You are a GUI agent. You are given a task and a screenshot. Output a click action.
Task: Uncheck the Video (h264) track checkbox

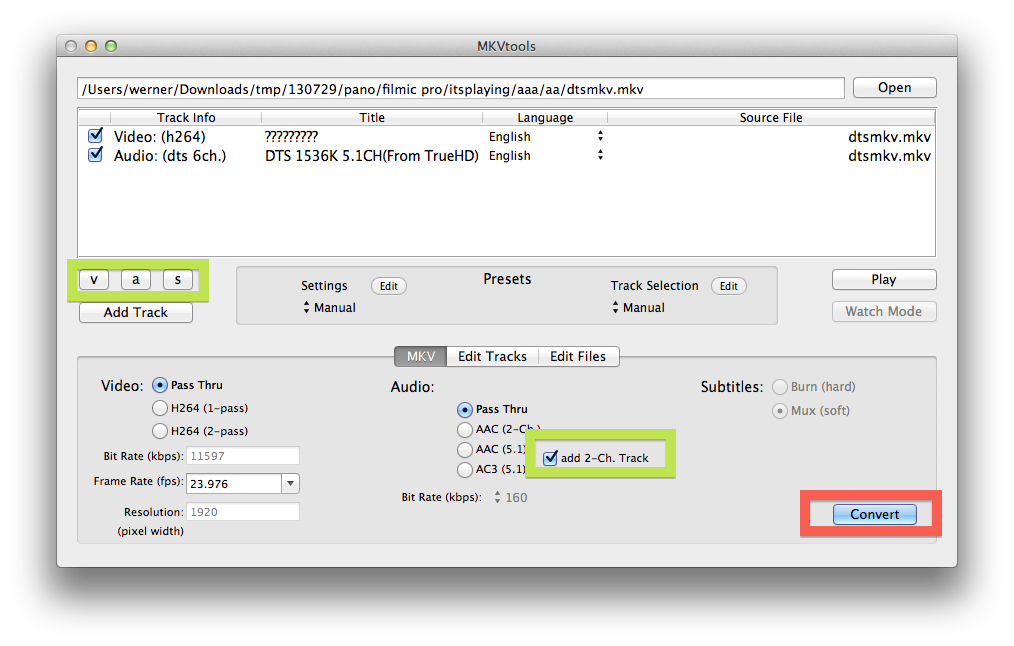tap(96, 136)
